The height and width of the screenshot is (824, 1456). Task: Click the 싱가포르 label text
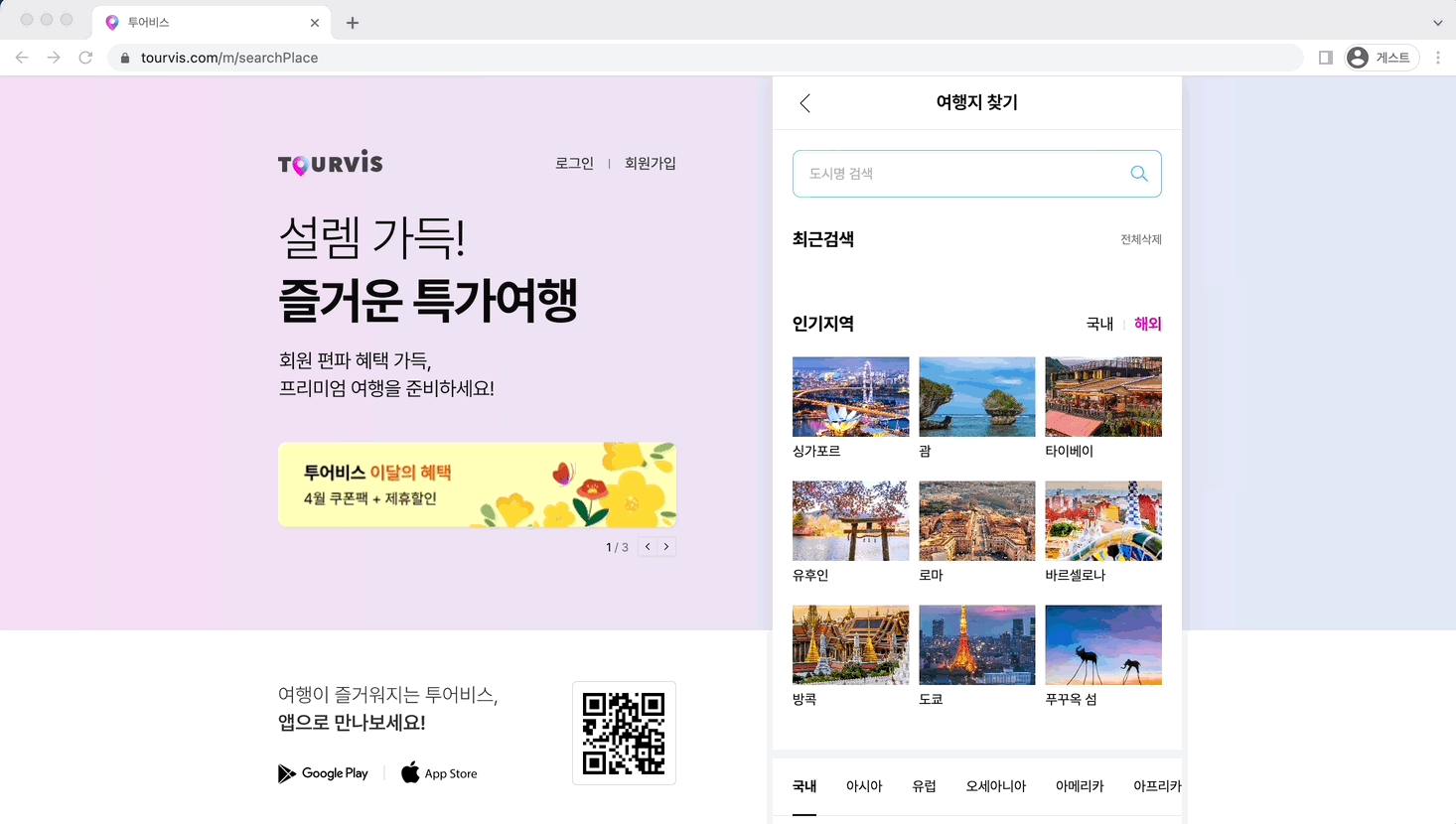(x=816, y=451)
